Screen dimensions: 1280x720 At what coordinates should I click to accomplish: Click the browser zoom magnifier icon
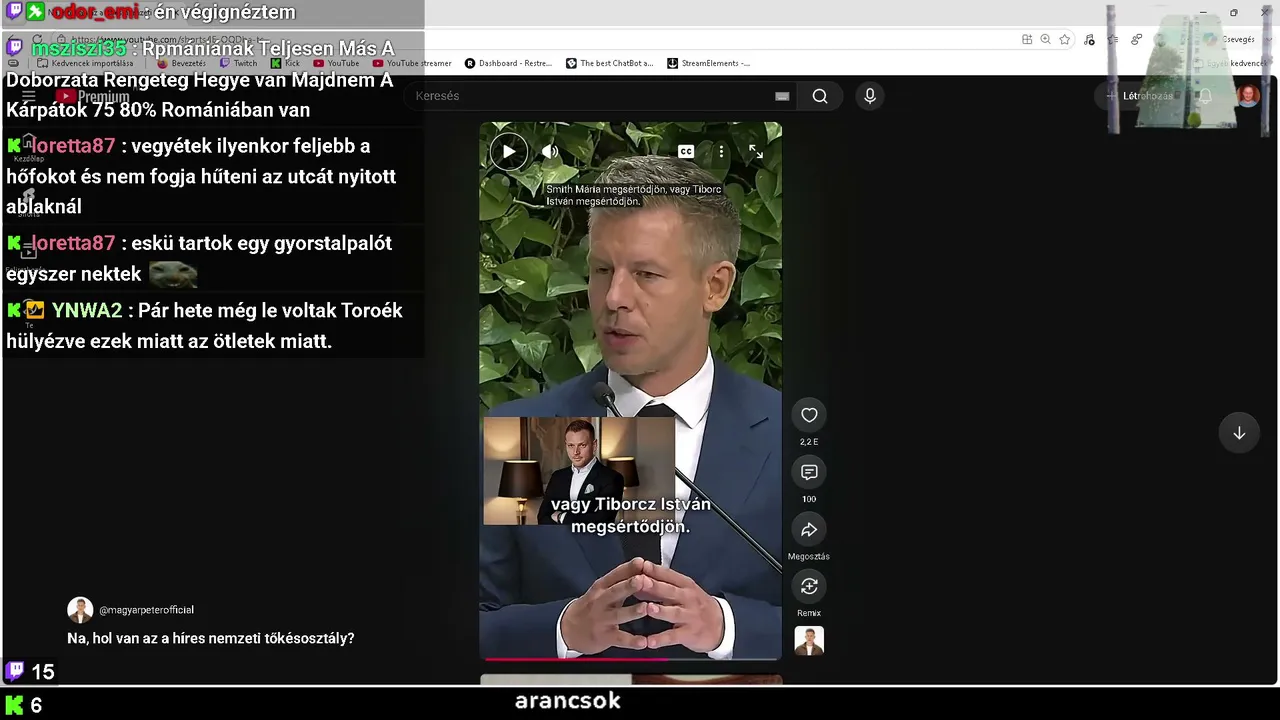[1045, 39]
